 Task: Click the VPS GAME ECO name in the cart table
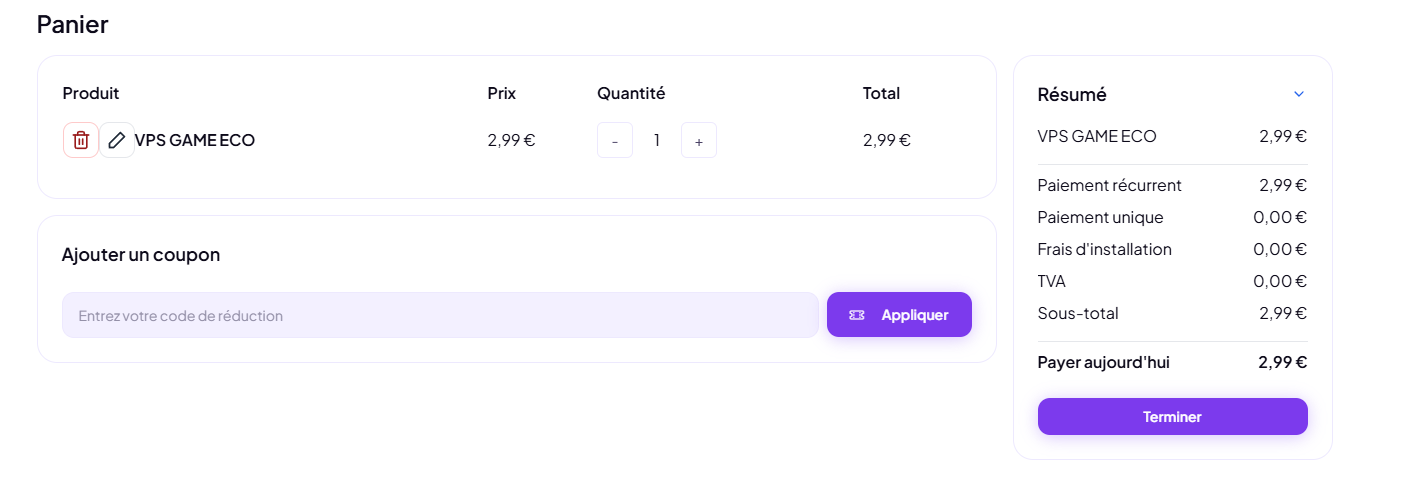195,140
